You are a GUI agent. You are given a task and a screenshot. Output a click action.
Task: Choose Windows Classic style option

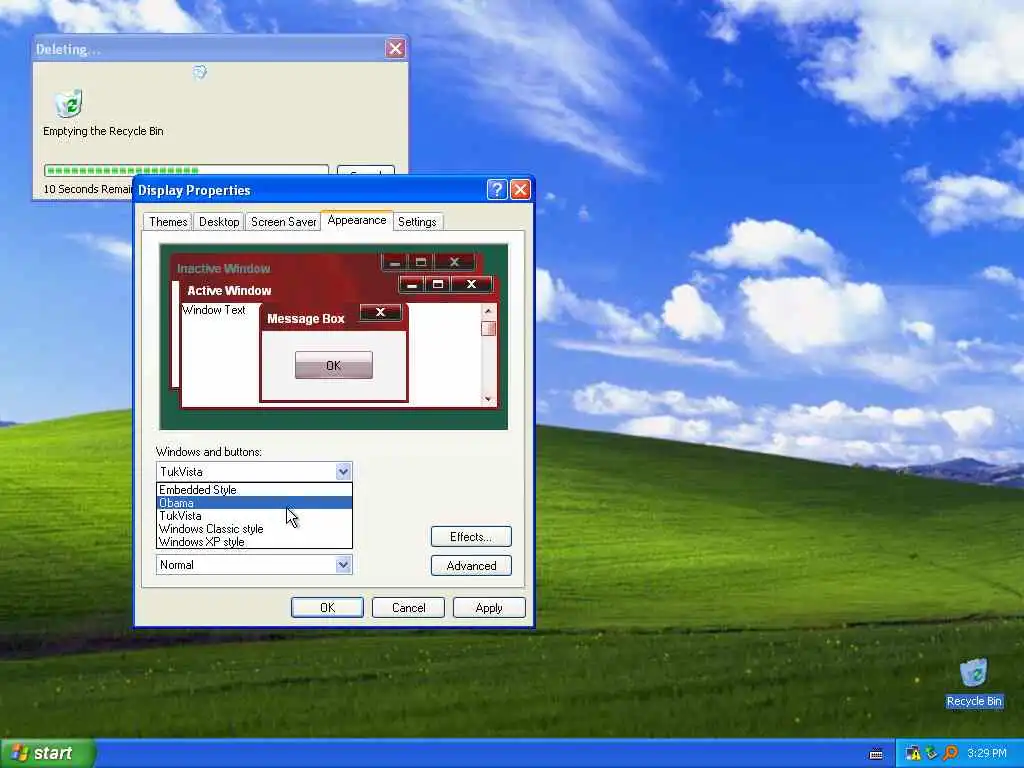[x=254, y=529]
